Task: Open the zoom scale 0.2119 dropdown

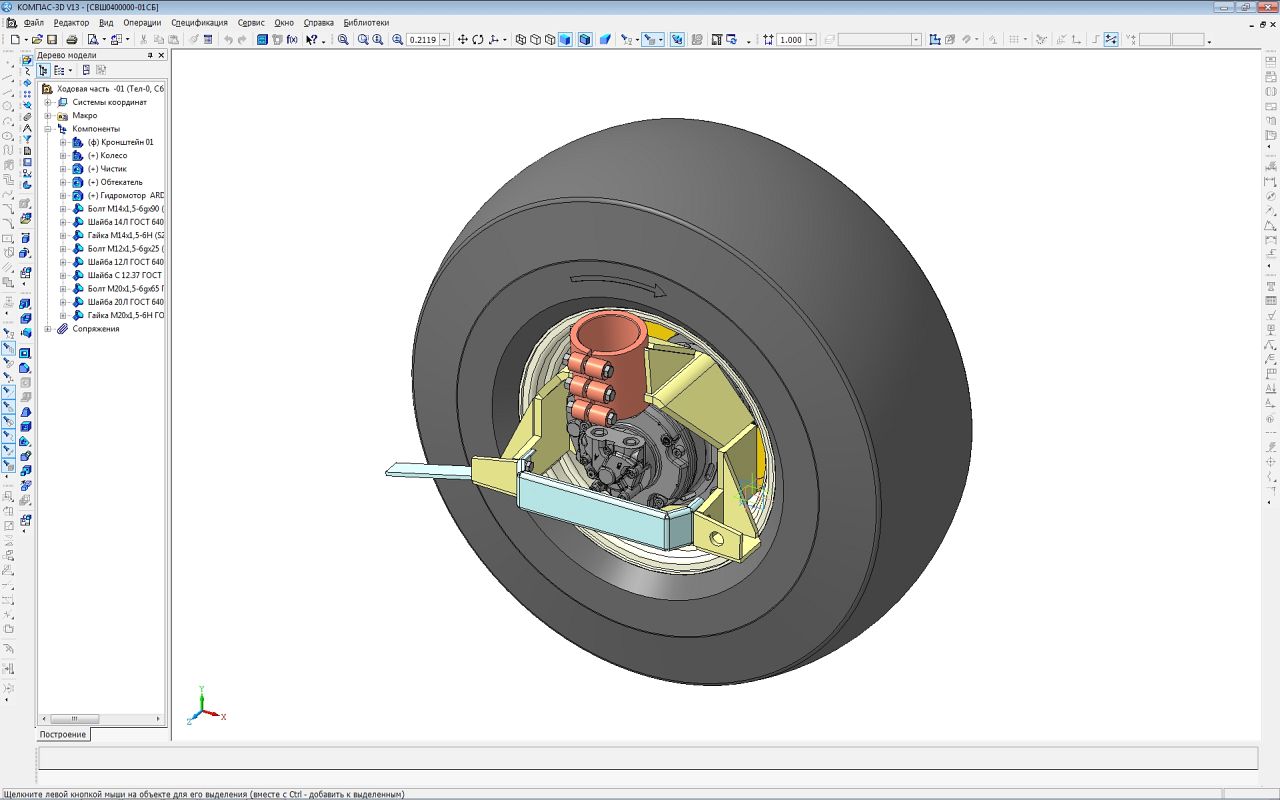Action: click(x=444, y=40)
